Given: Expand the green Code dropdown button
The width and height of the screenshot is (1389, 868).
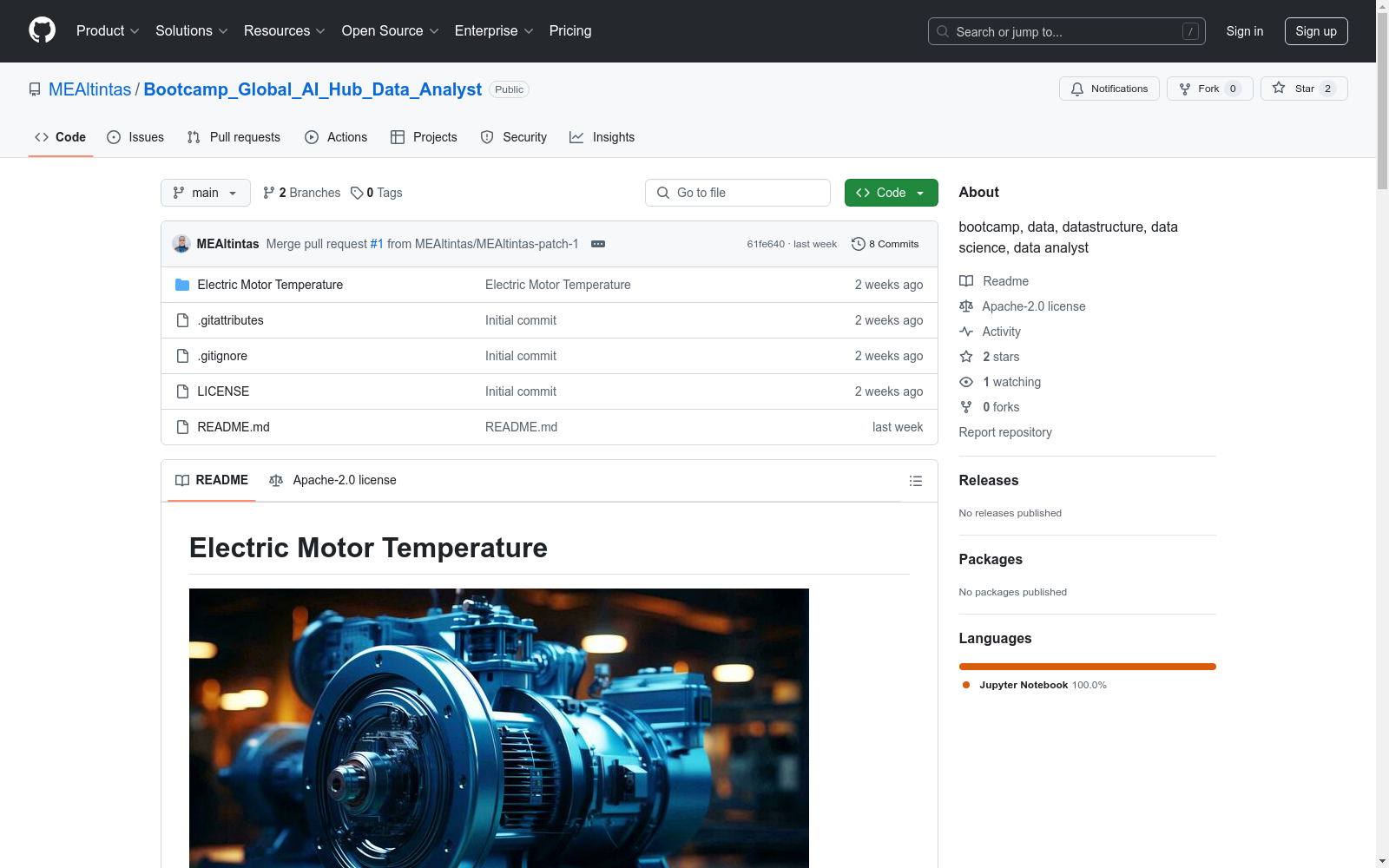Looking at the screenshot, I should coord(892,193).
